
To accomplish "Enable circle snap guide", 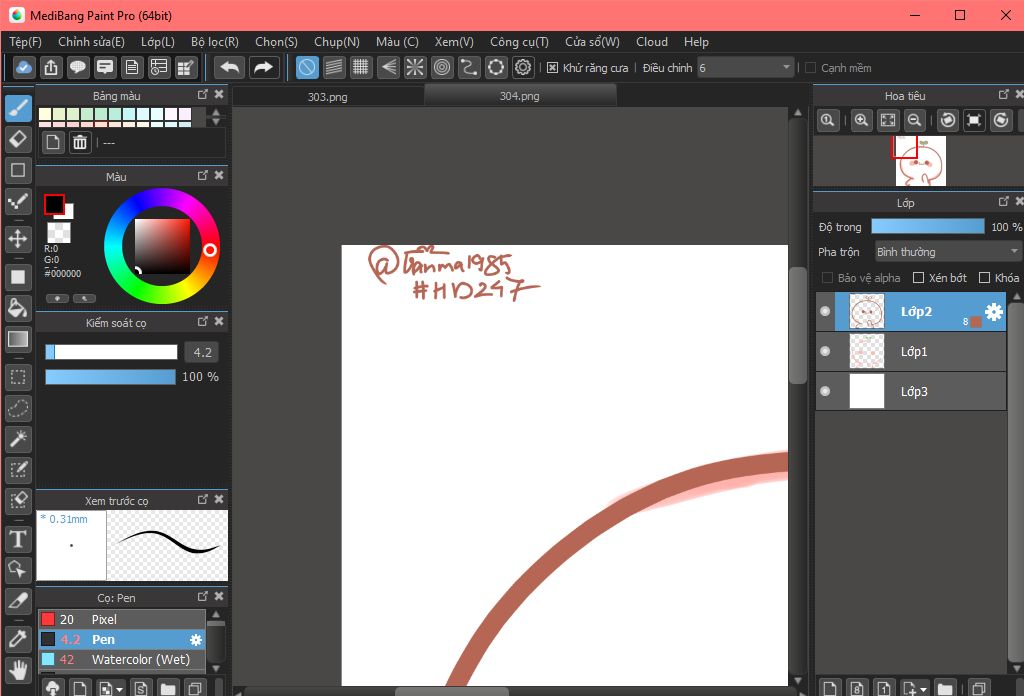I will 442,67.
